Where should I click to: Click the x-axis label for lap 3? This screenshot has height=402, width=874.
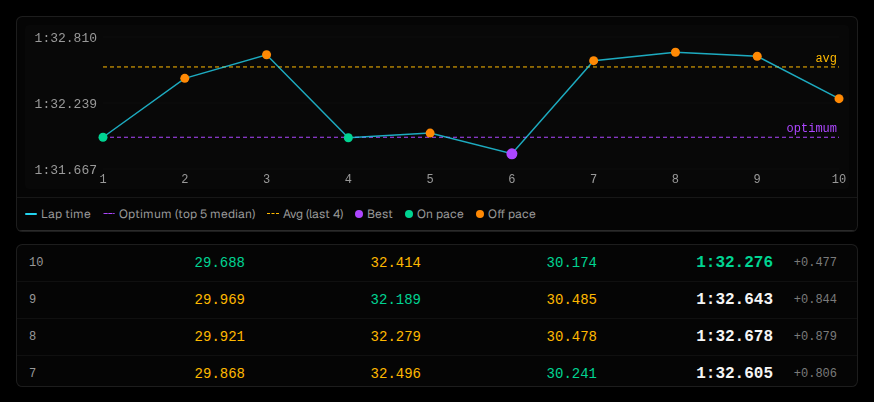point(266,179)
